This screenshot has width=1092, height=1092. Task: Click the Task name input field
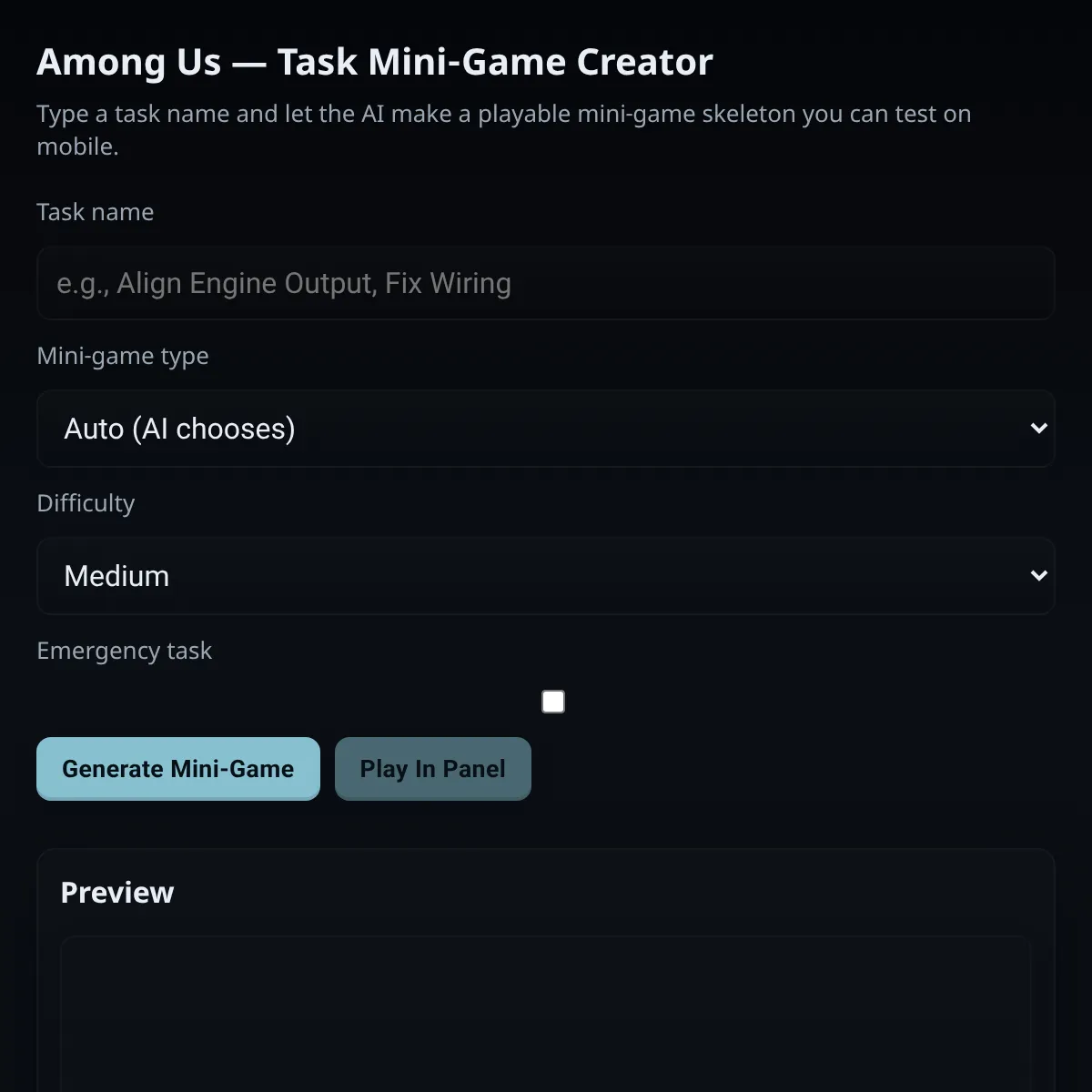click(546, 283)
